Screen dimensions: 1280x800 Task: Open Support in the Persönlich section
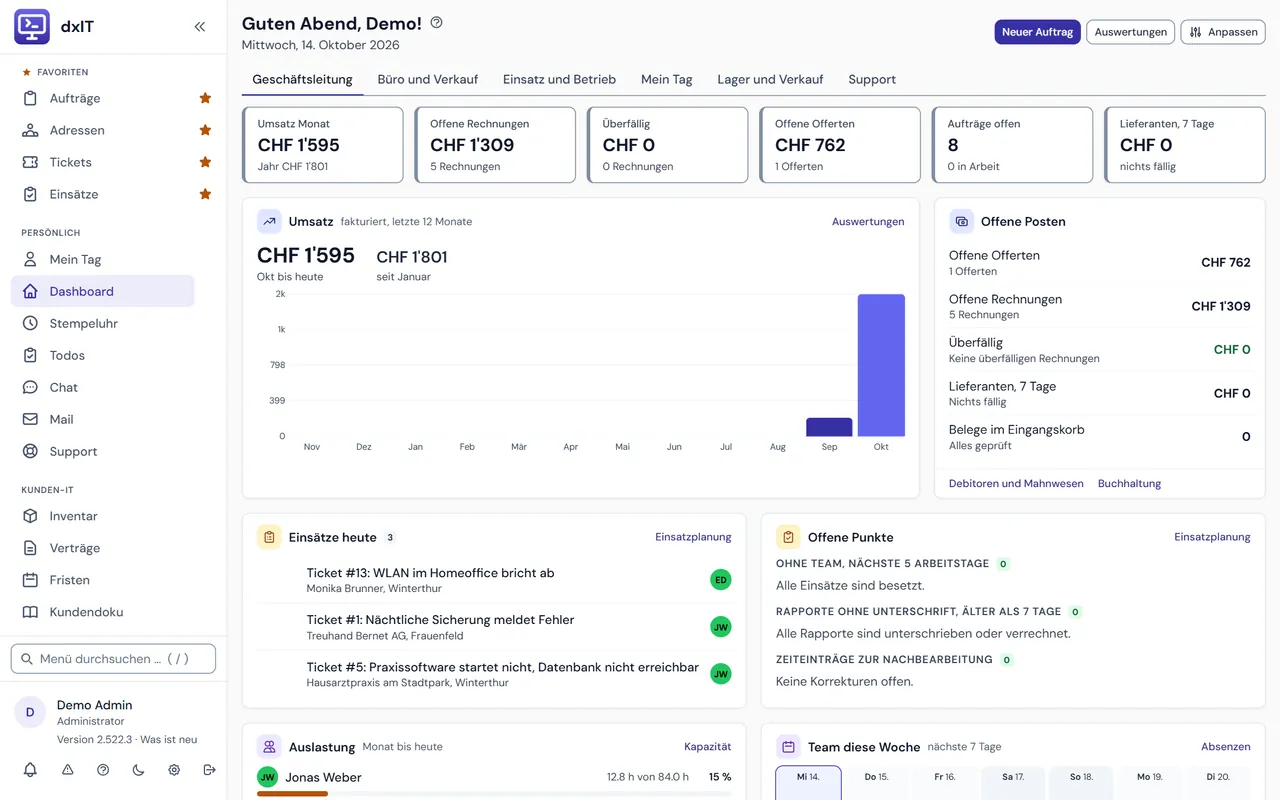tap(102, 451)
